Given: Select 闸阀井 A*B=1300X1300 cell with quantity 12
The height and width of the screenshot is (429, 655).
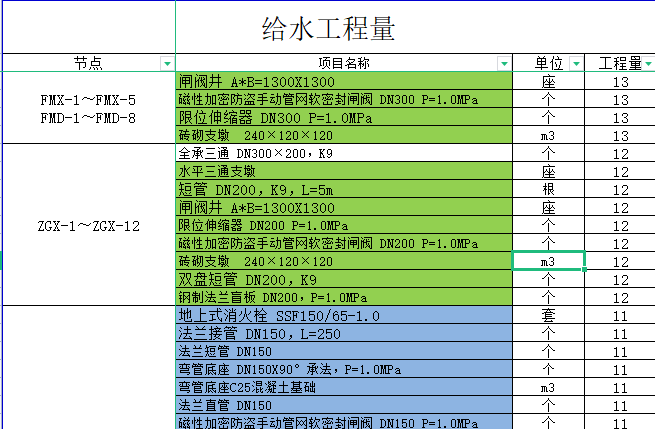Looking at the screenshot, I should [x=344, y=207].
